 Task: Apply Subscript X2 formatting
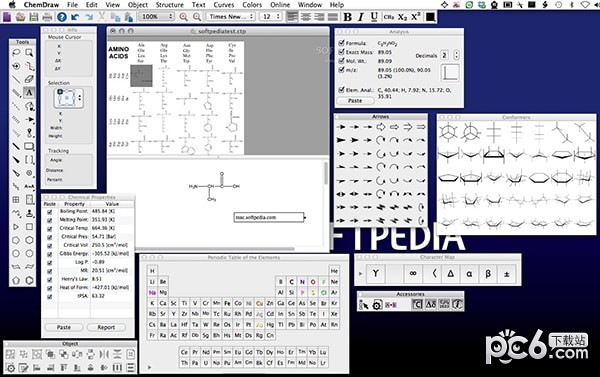tap(402, 17)
